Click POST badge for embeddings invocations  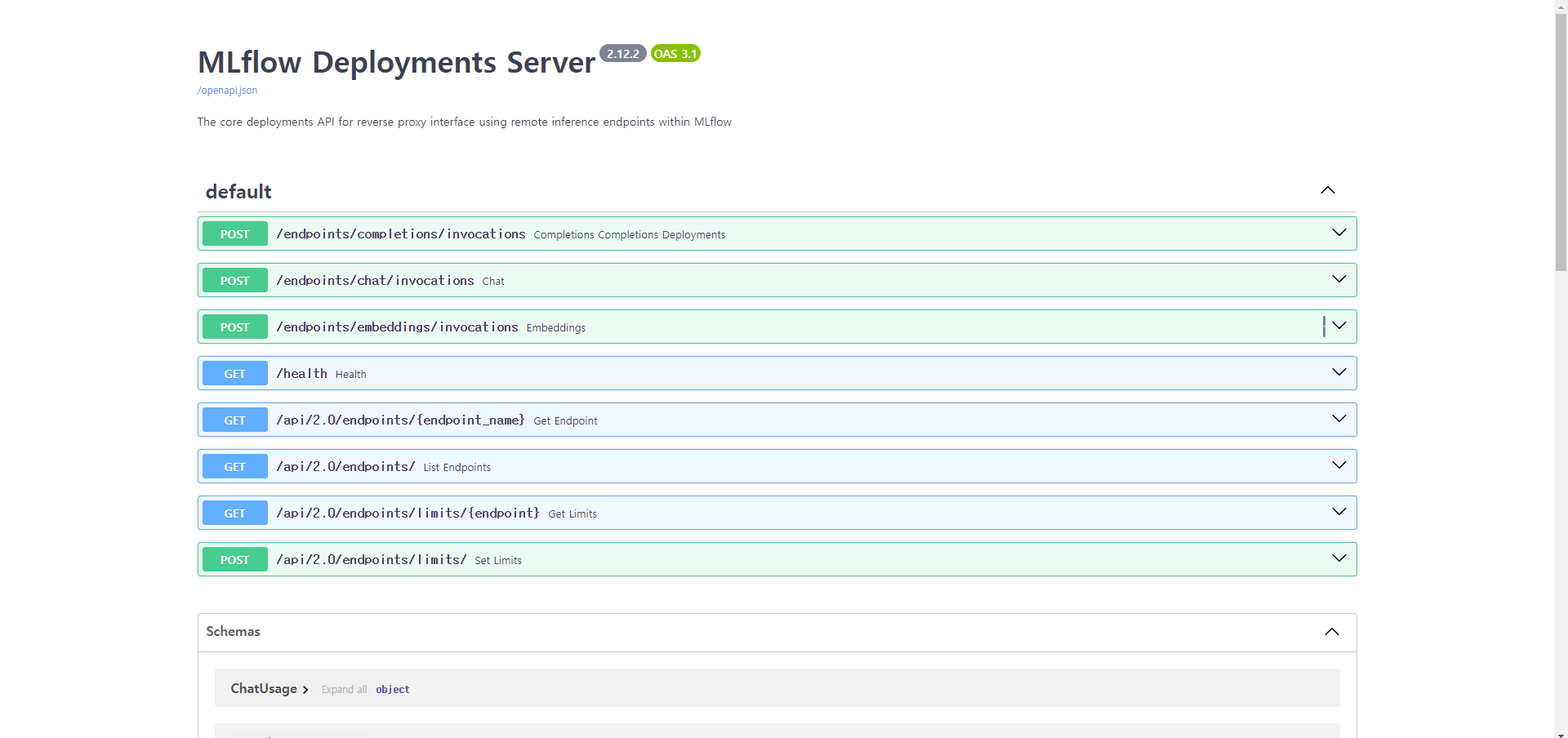coord(235,327)
